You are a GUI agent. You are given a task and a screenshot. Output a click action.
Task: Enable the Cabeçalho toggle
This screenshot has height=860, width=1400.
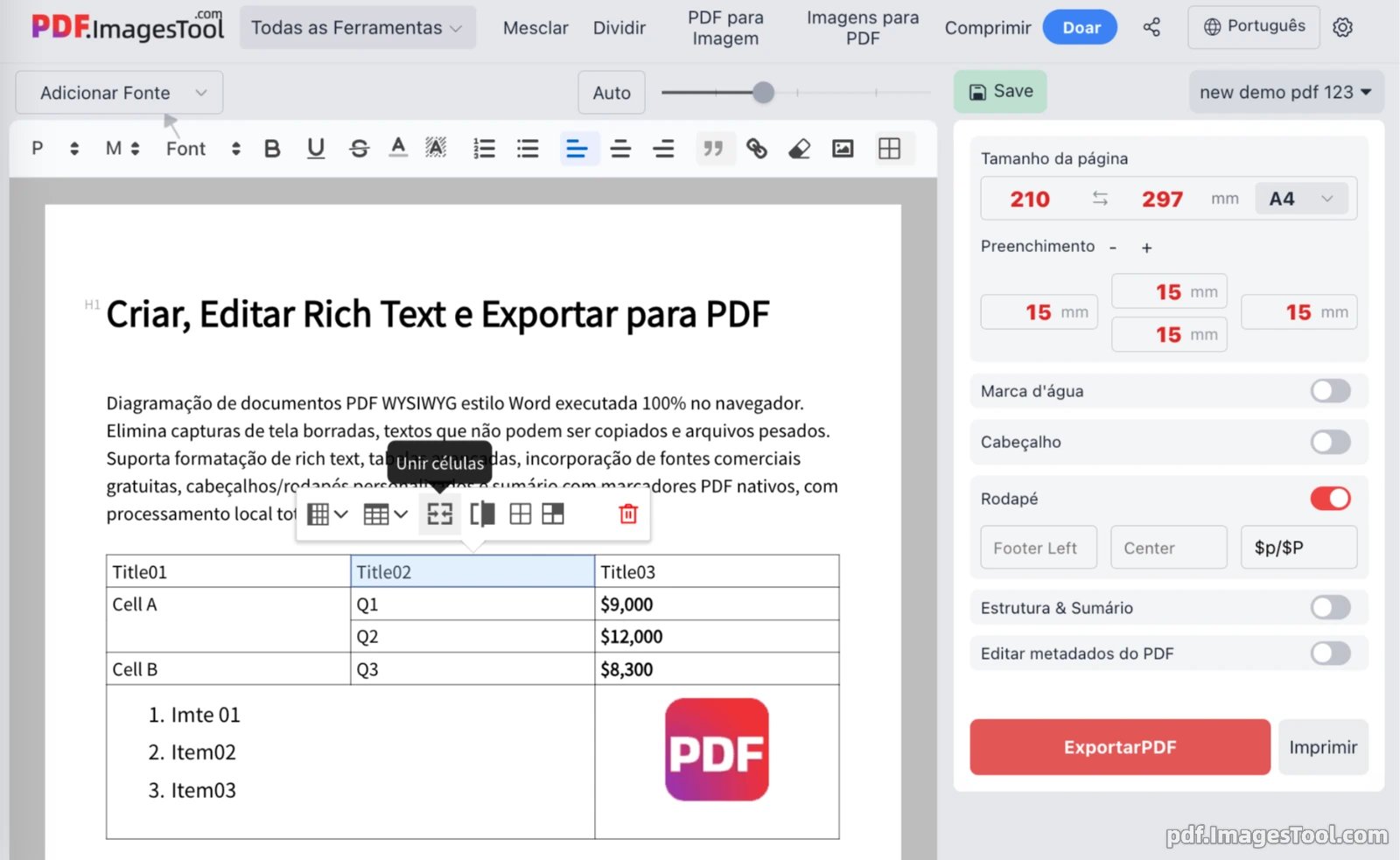pos(1330,442)
